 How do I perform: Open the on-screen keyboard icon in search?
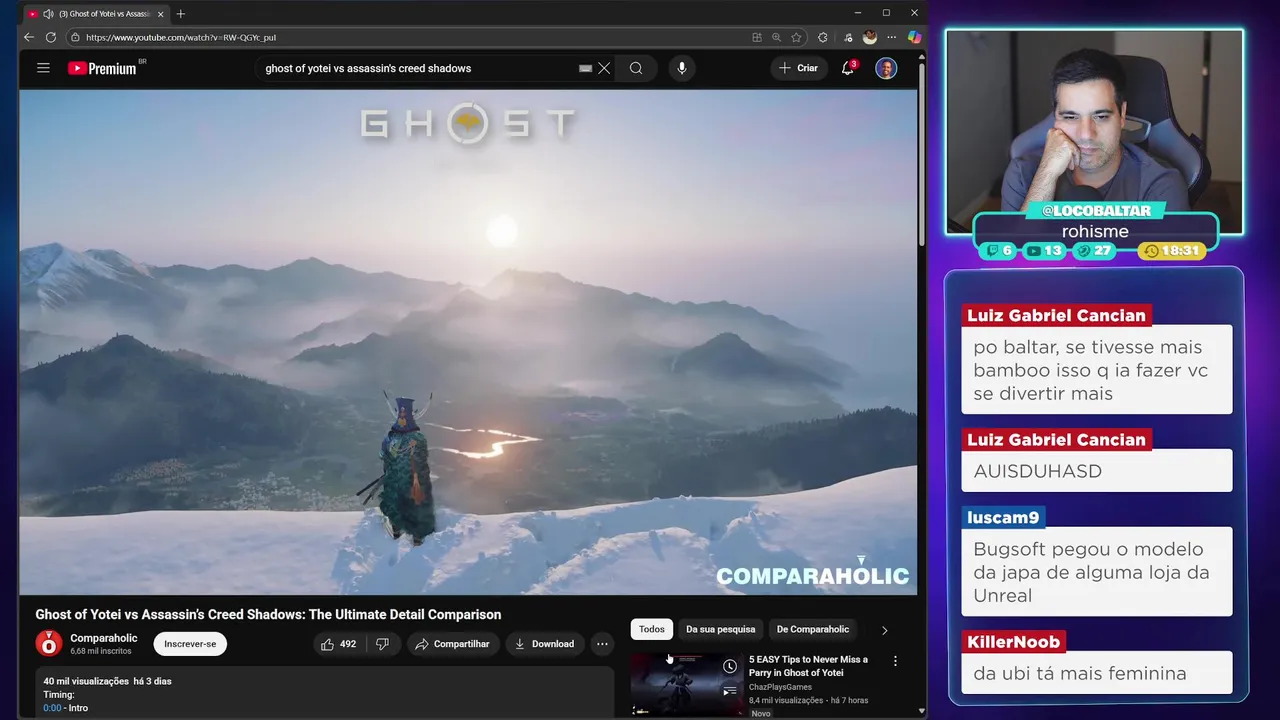click(x=586, y=68)
